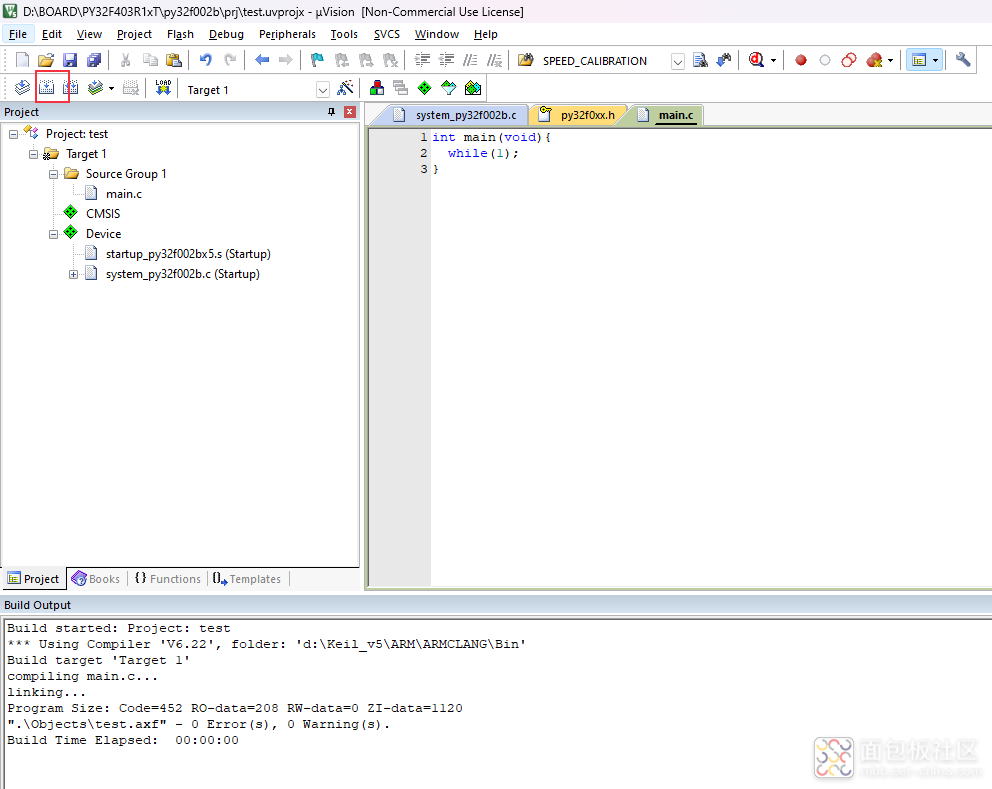
Task: Start incremental find with the arrow-binoculars icon
Action: coord(724,60)
